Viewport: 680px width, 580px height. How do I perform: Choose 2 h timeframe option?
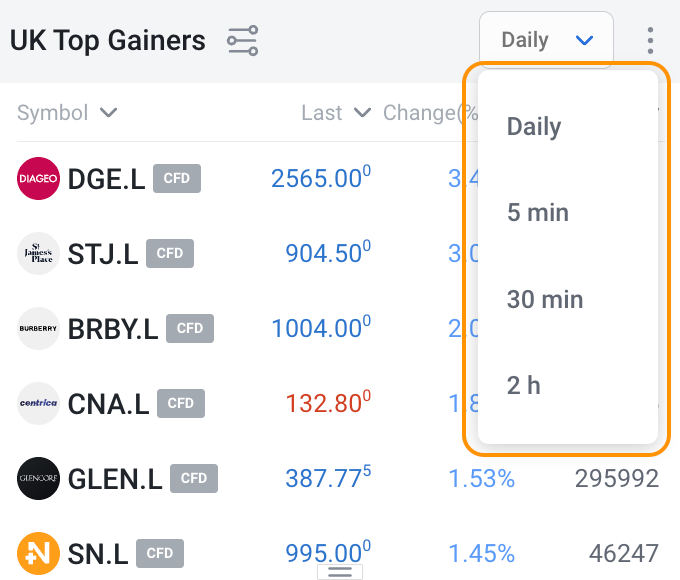pos(524,385)
